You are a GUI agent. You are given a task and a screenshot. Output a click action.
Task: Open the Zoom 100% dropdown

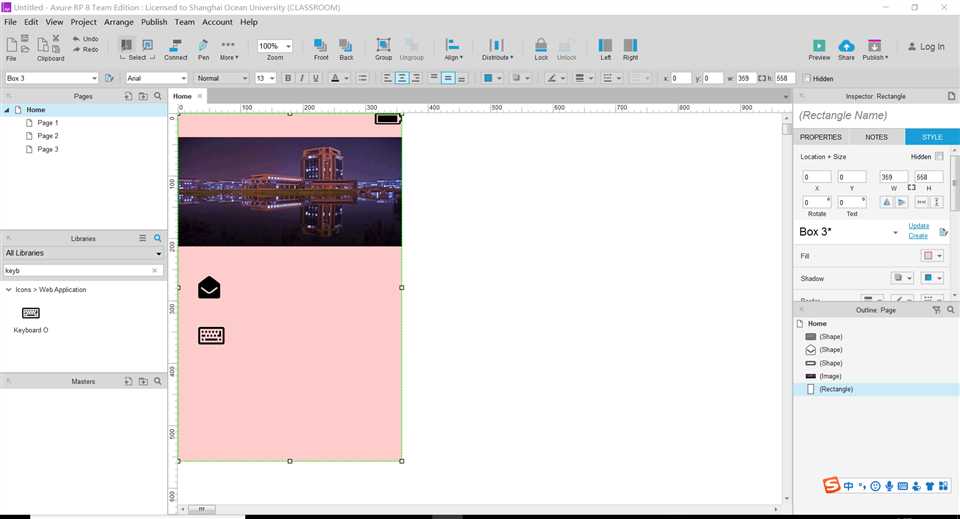point(274,46)
